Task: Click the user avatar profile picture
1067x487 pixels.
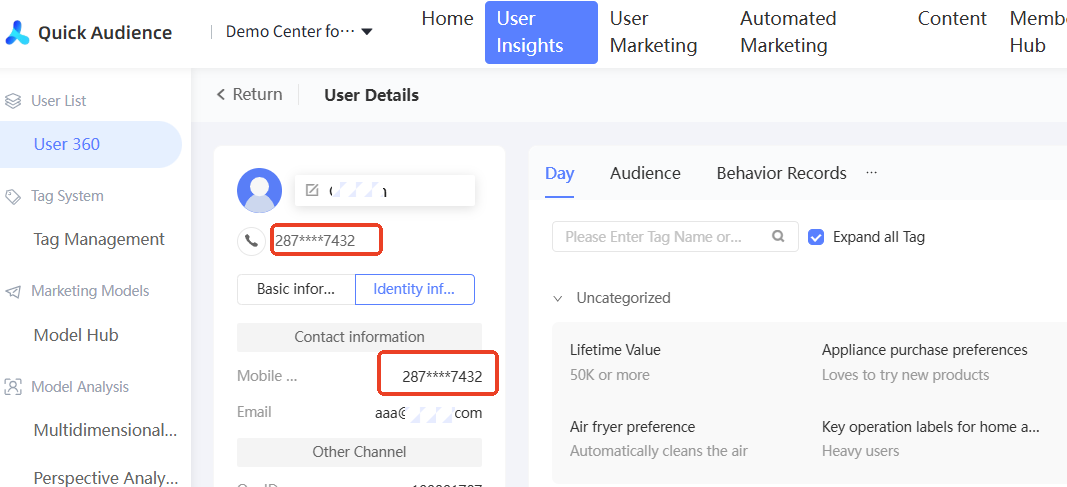Action: point(259,190)
